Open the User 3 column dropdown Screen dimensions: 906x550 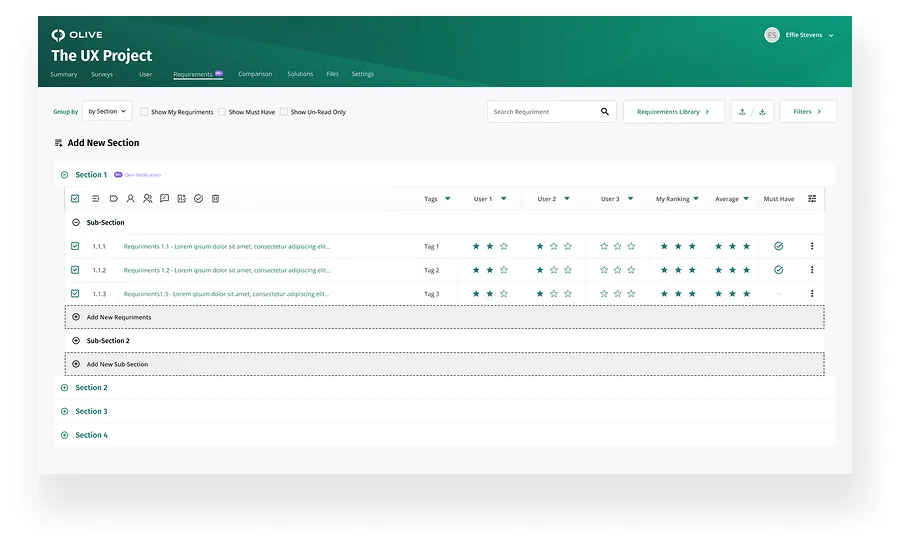(630, 199)
